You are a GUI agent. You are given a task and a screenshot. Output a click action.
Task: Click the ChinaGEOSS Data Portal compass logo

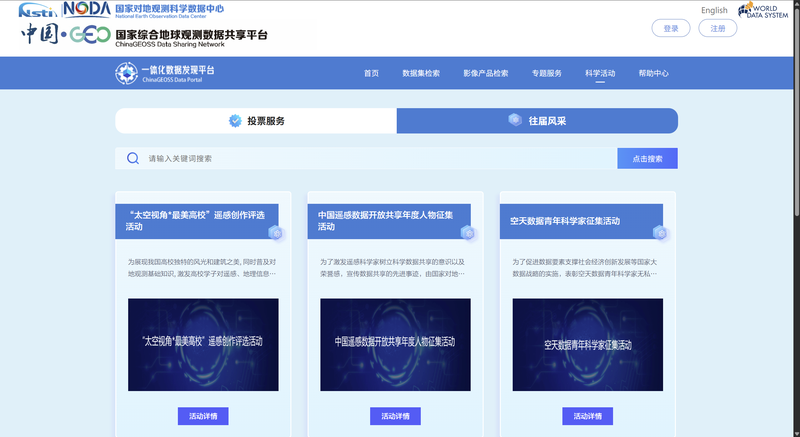click(127, 73)
